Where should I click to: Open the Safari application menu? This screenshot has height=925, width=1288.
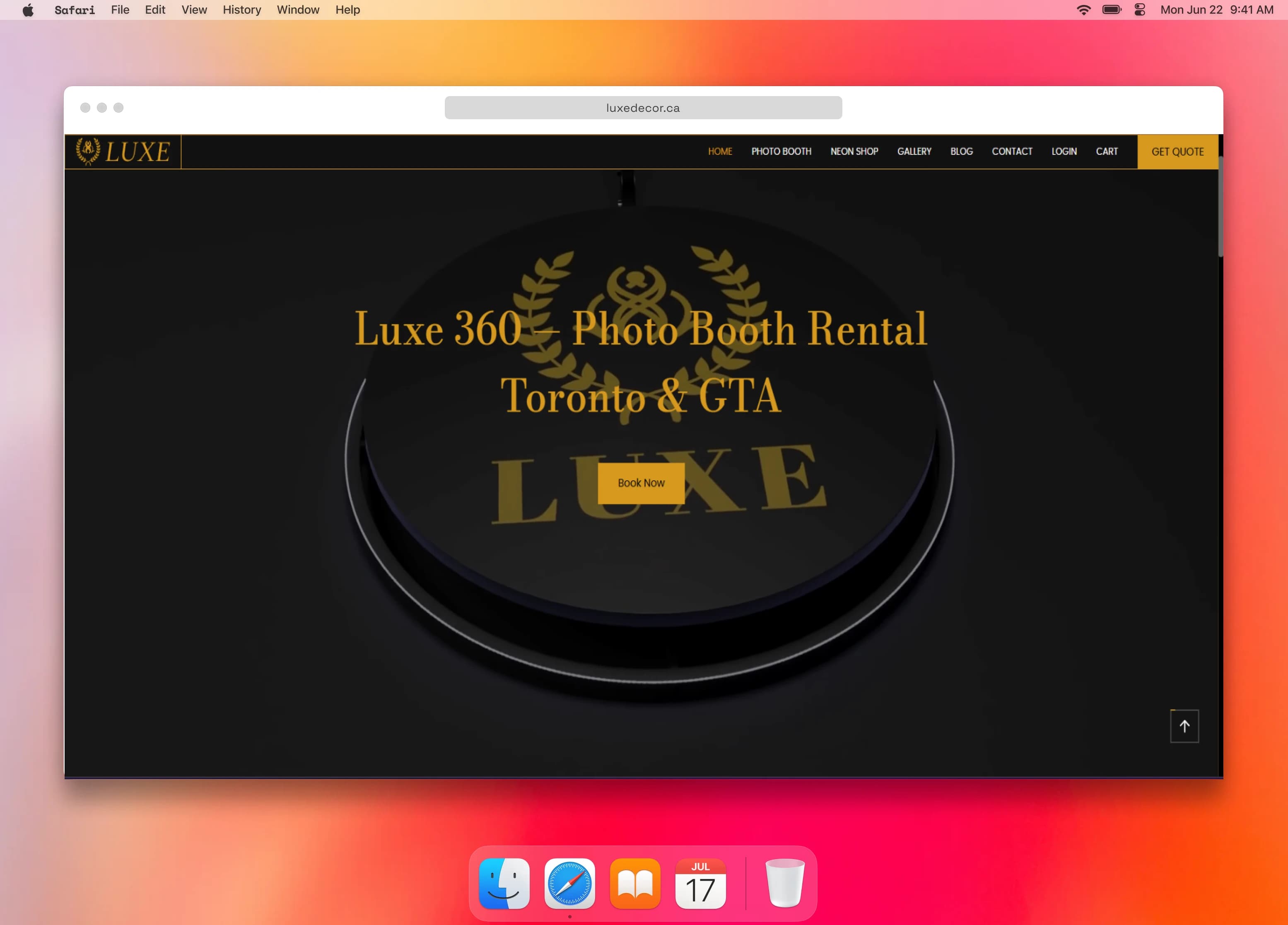(x=75, y=10)
